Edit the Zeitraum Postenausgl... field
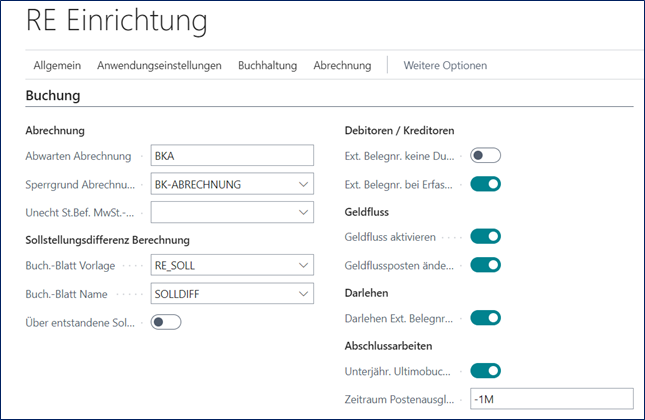The width and height of the screenshot is (645, 420). point(552,399)
